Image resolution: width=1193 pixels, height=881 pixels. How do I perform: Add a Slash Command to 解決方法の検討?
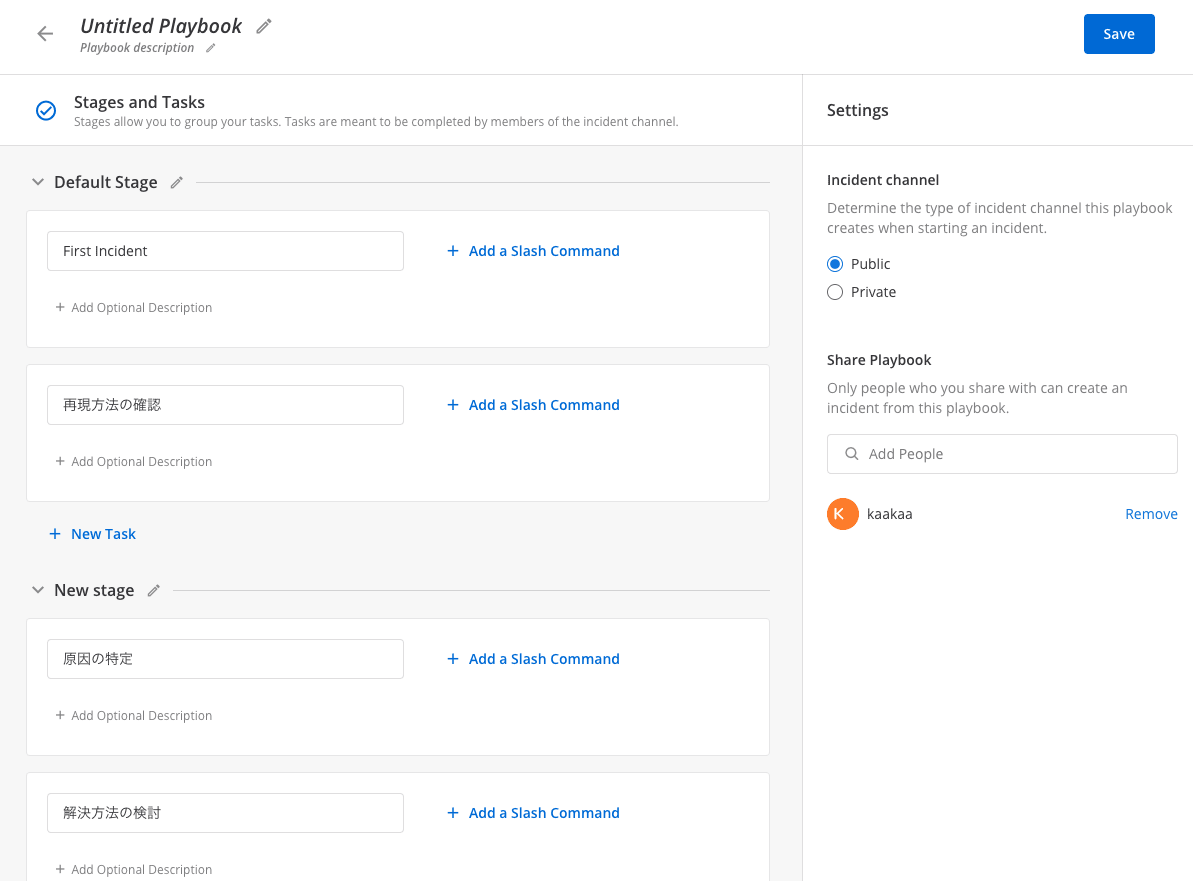point(533,813)
